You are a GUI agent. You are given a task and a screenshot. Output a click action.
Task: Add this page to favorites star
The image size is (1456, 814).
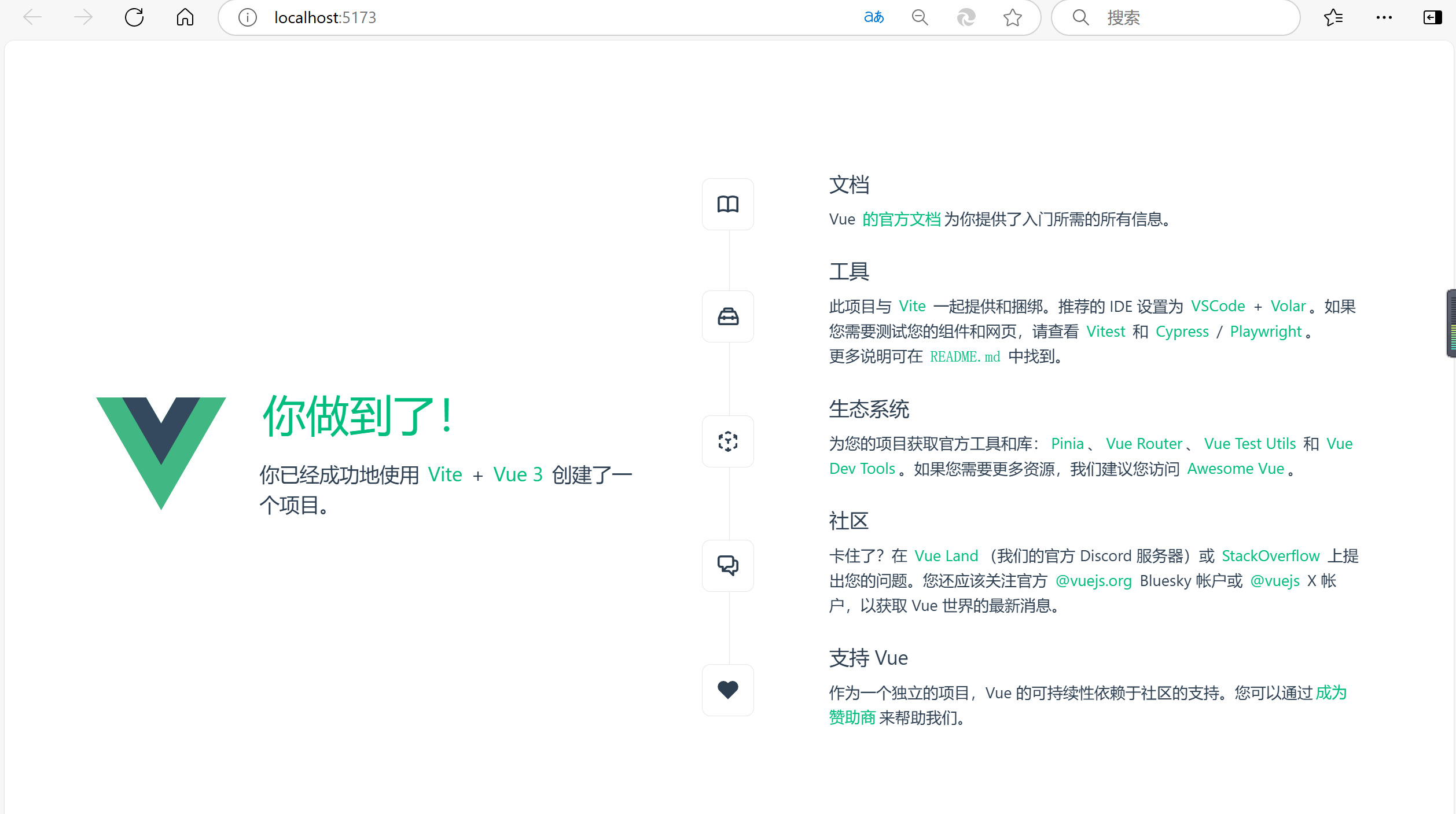click(x=1013, y=17)
